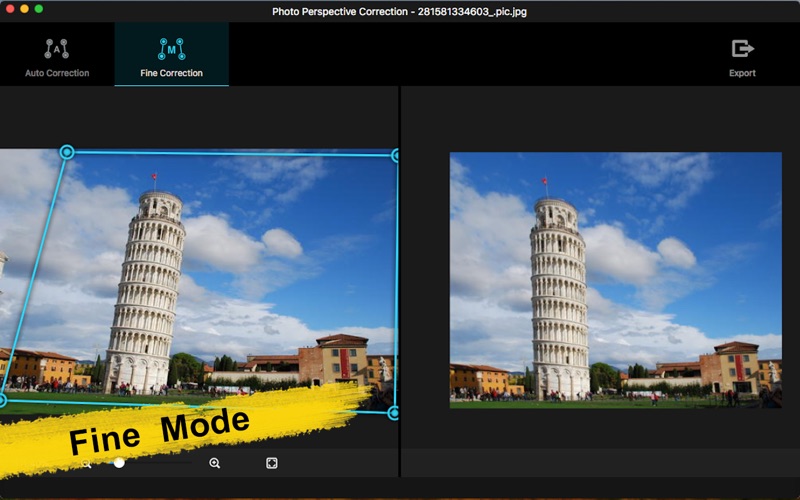Click the Fine Correction 'M' icon

(171, 48)
